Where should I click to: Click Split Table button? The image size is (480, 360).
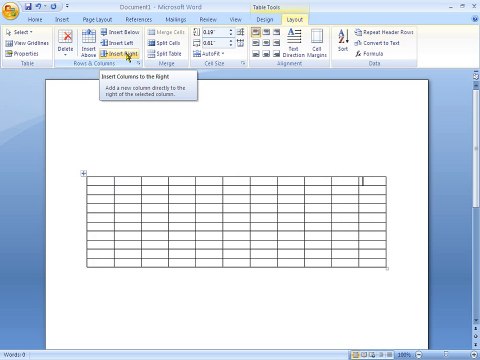tap(165, 54)
